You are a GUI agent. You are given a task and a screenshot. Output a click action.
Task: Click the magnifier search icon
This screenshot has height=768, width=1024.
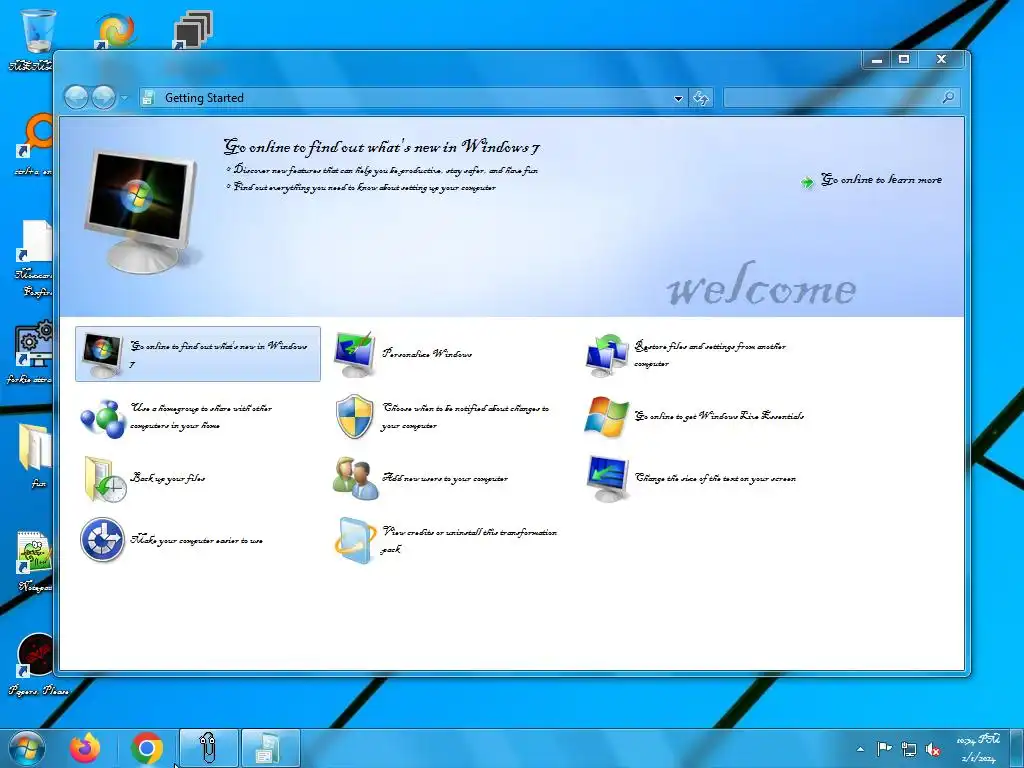pos(949,98)
